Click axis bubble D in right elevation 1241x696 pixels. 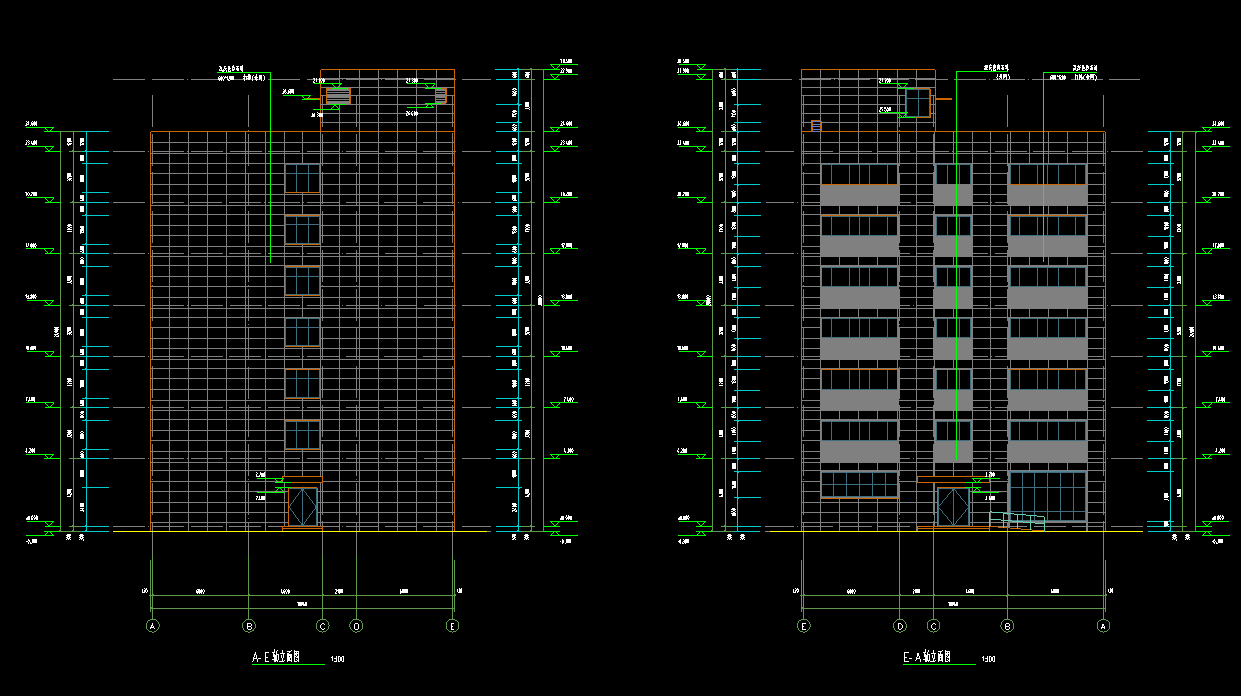click(x=900, y=626)
